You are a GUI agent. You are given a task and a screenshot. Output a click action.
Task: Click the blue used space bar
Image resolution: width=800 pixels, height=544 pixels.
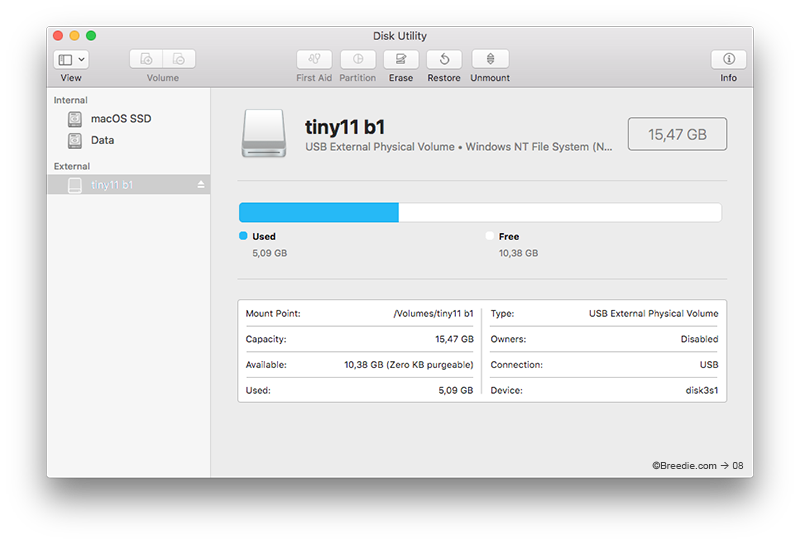(x=319, y=212)
